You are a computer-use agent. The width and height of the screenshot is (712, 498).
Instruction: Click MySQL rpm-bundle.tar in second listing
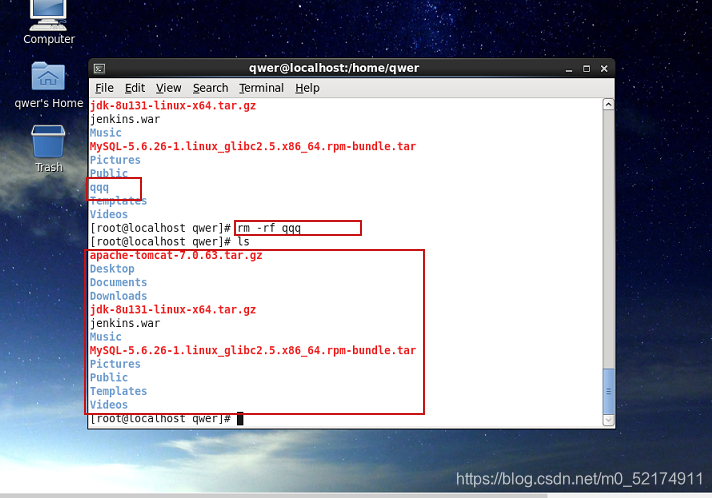pyautogui.click(x=252, y=350)
